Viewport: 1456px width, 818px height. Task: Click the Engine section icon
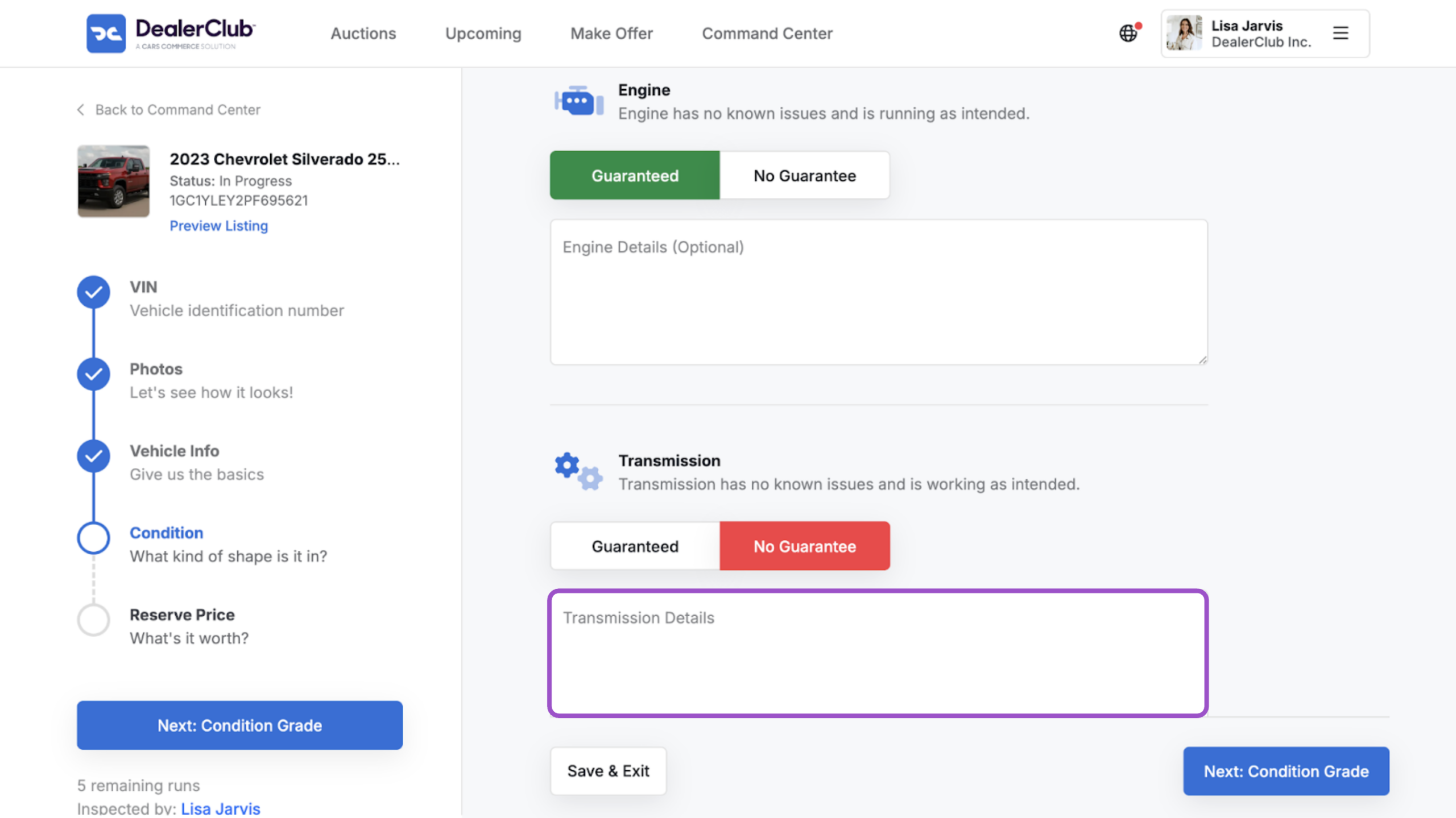pos(578,101)
